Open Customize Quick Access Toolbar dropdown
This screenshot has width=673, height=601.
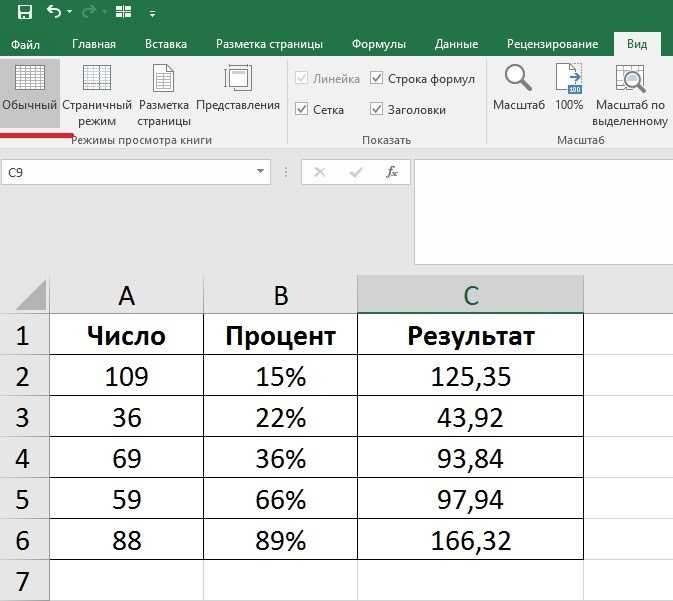(x=152, y=14)
